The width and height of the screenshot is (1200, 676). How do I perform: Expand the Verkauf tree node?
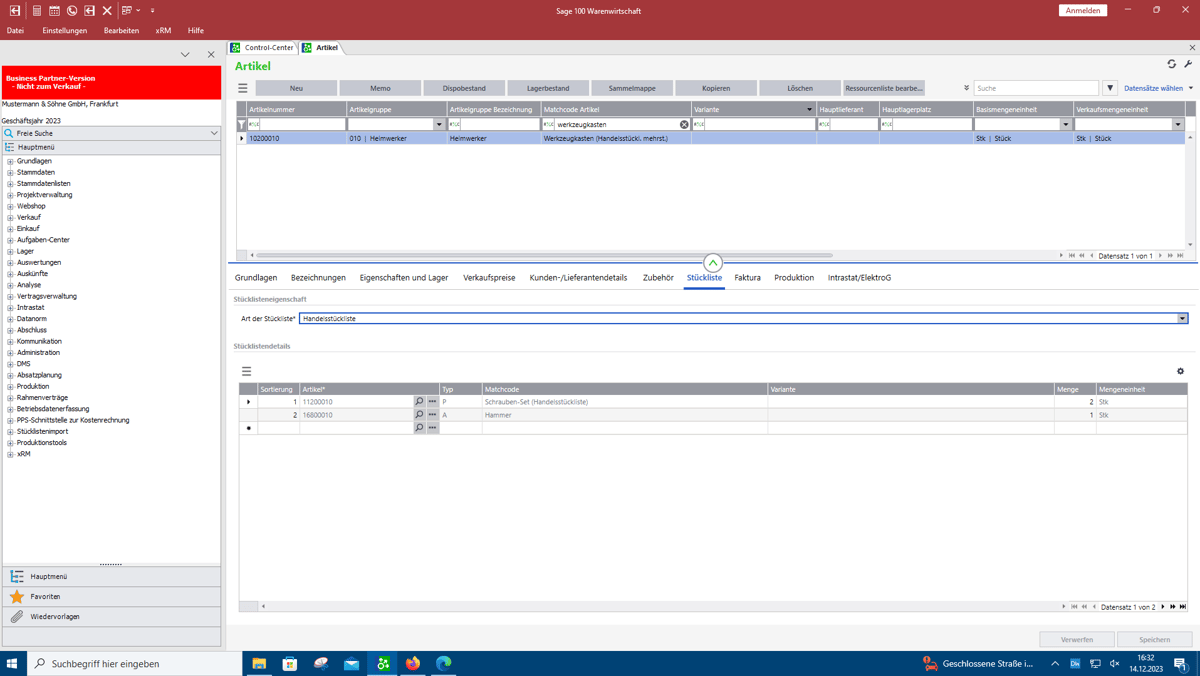[x=10, y=217]
